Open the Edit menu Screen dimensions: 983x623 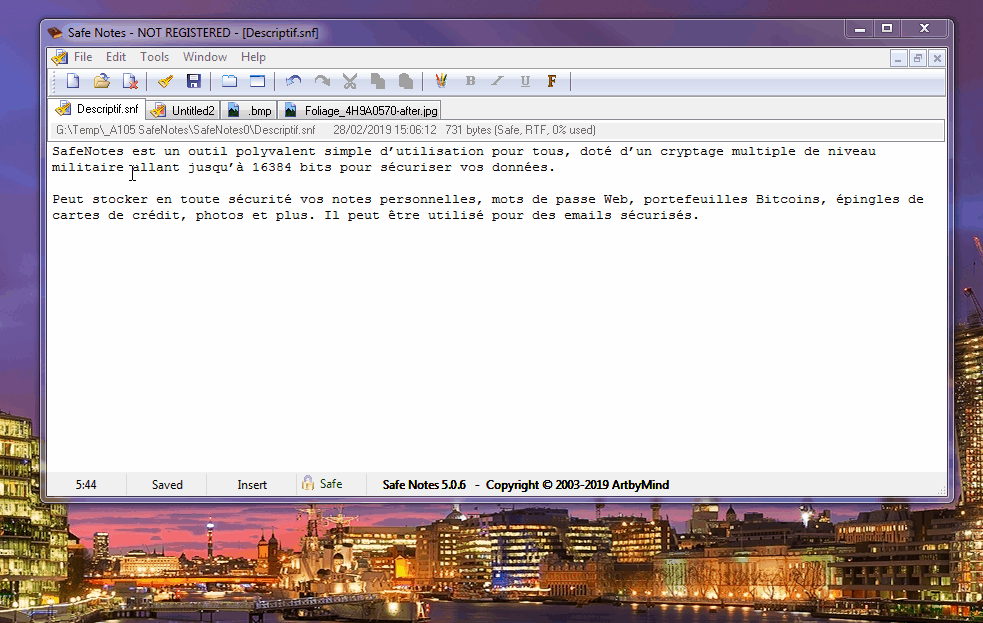(116, 57)
